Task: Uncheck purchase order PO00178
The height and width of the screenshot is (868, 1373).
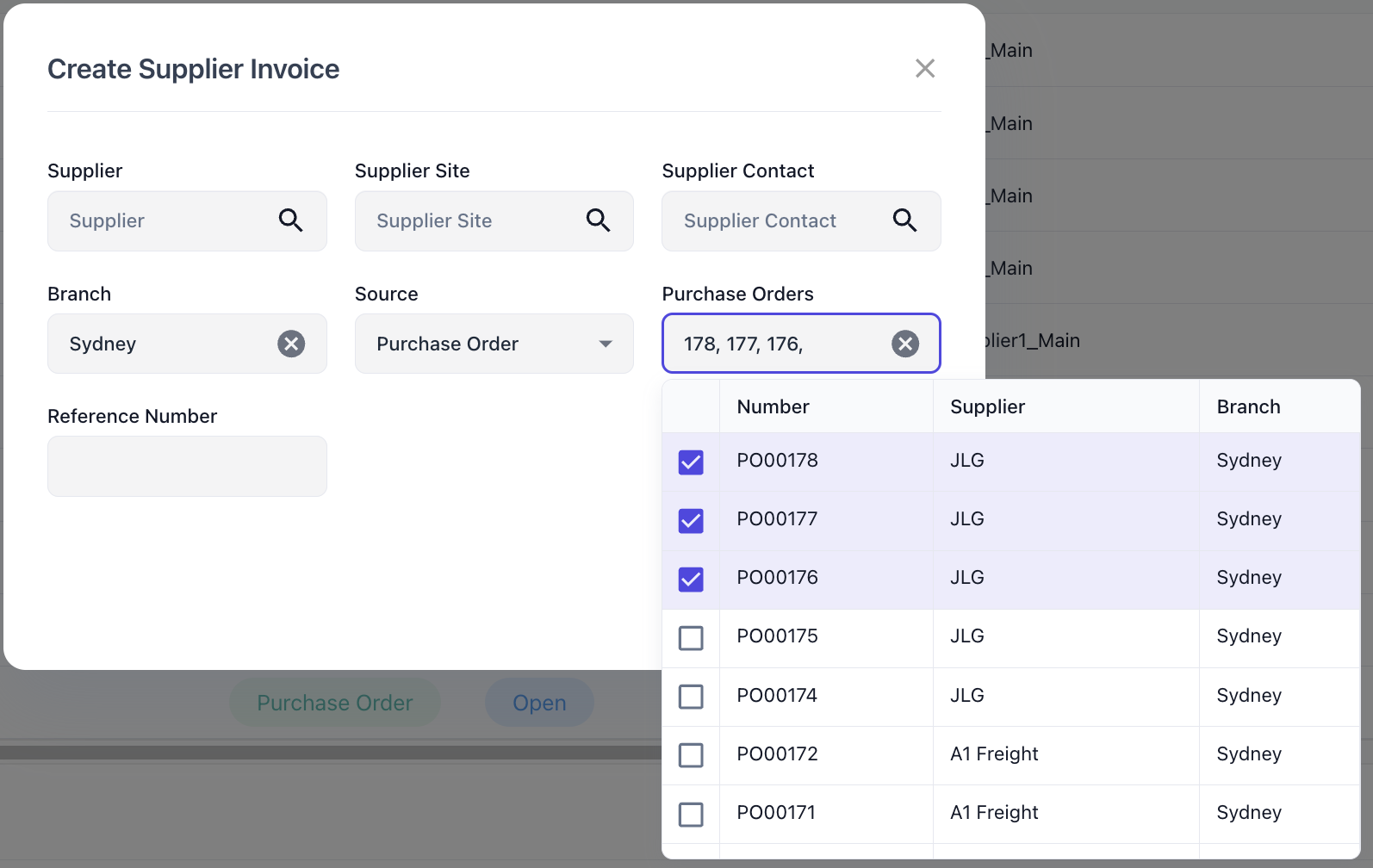Action: (691, 462)
